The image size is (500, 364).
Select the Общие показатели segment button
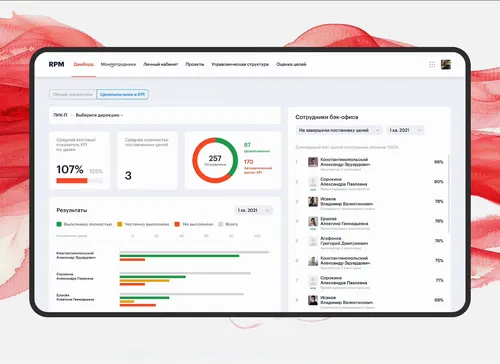(73, 95)
